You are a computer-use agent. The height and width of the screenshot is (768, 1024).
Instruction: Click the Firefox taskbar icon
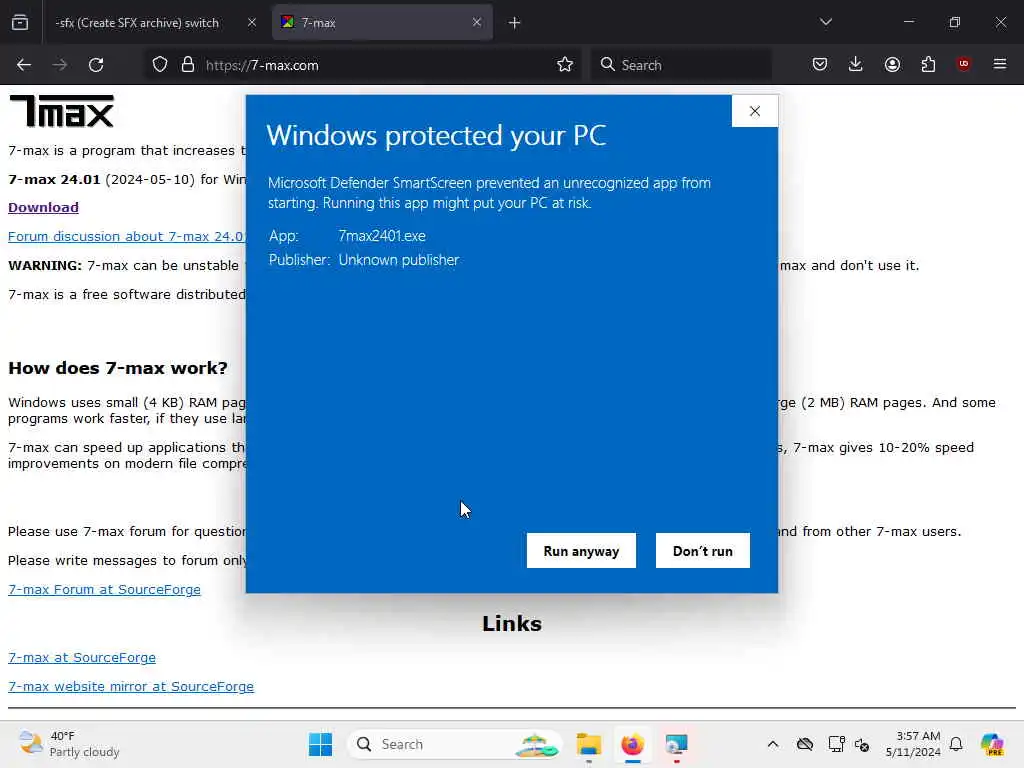tap(632, 744)
